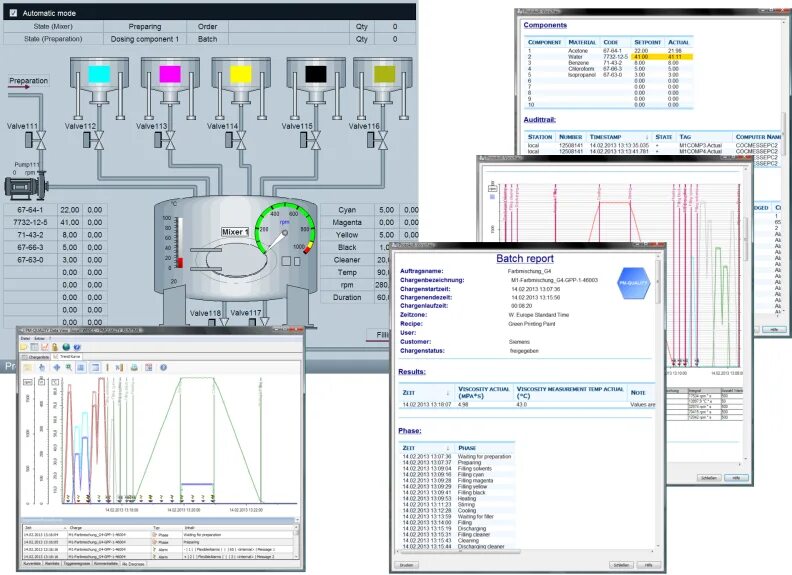Click the black ink tank swatch
This screenshot has width=792, height=575.
pyautogui.click(x=316, y=74)
